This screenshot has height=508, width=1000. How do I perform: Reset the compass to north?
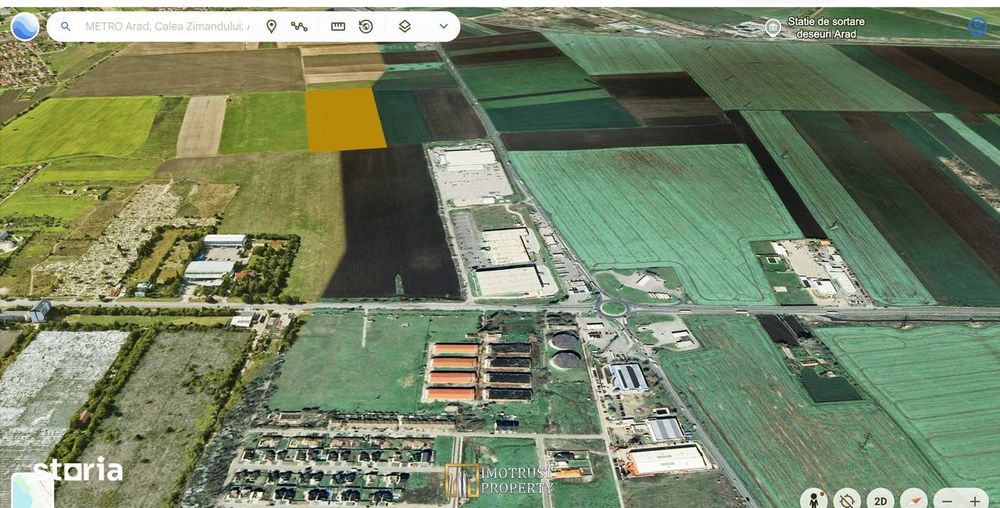[913, 500]
